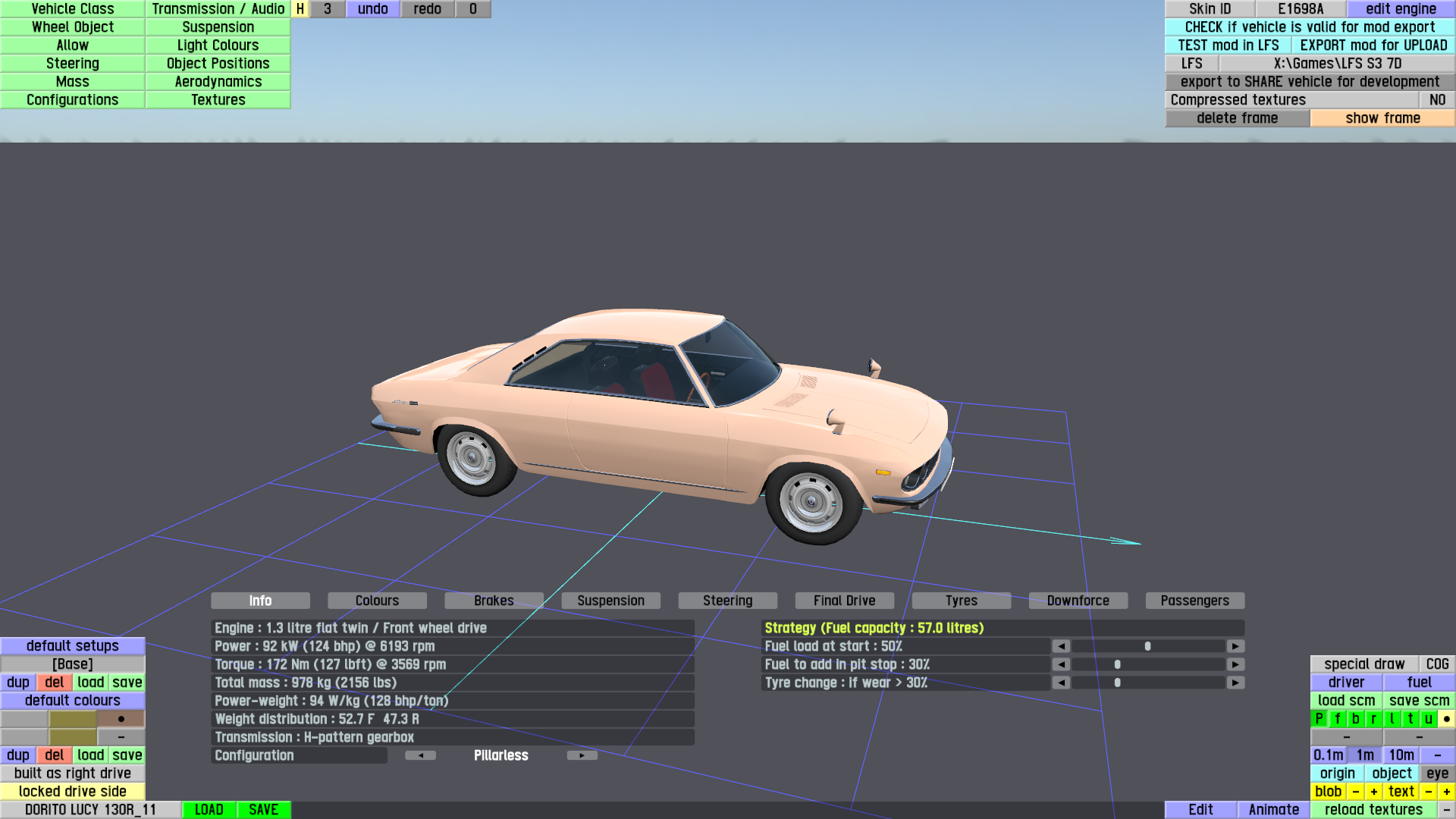
Task: Click the 't' top view button
Action: point(1410,719)
